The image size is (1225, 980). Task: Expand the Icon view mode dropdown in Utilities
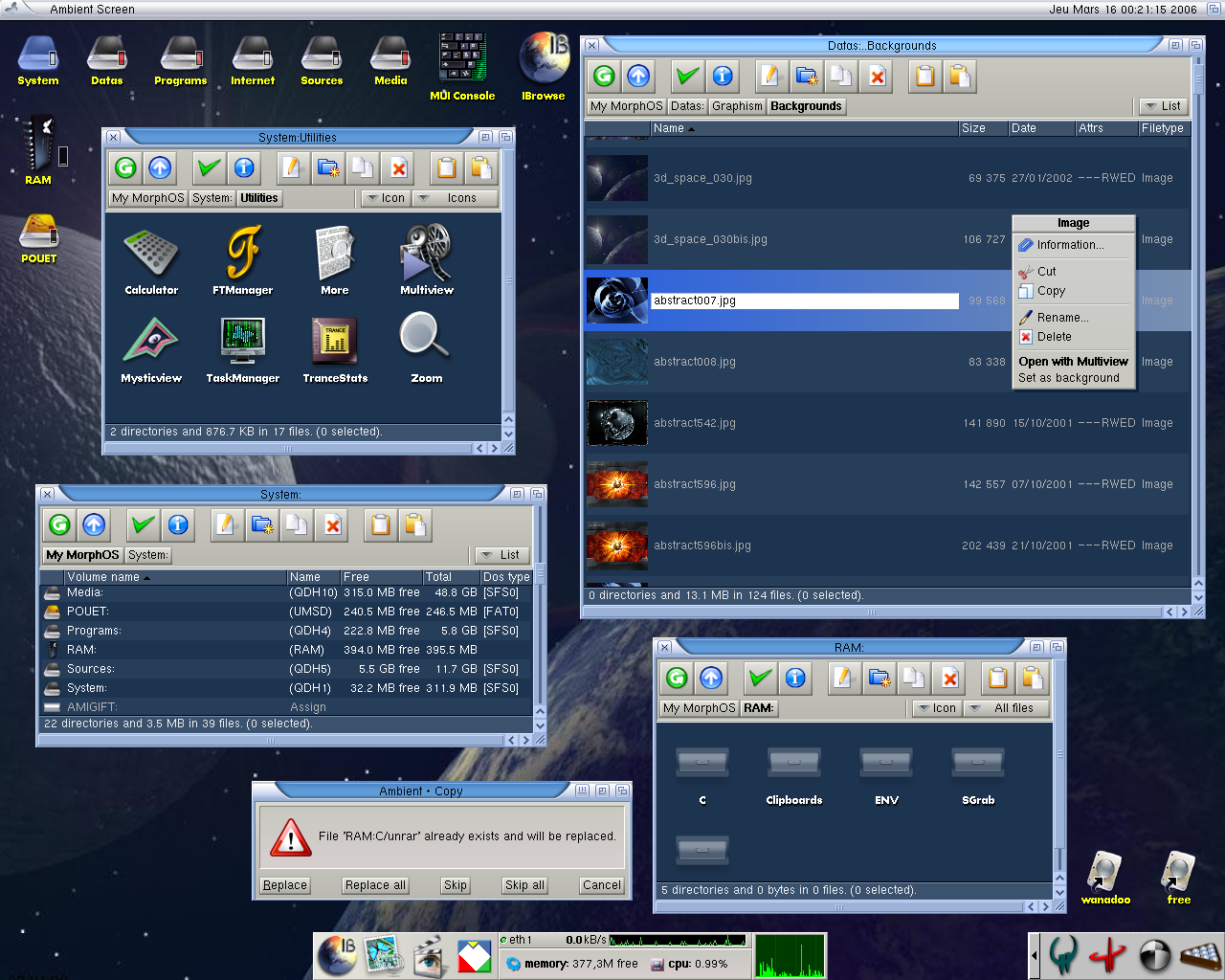point(386,198)
